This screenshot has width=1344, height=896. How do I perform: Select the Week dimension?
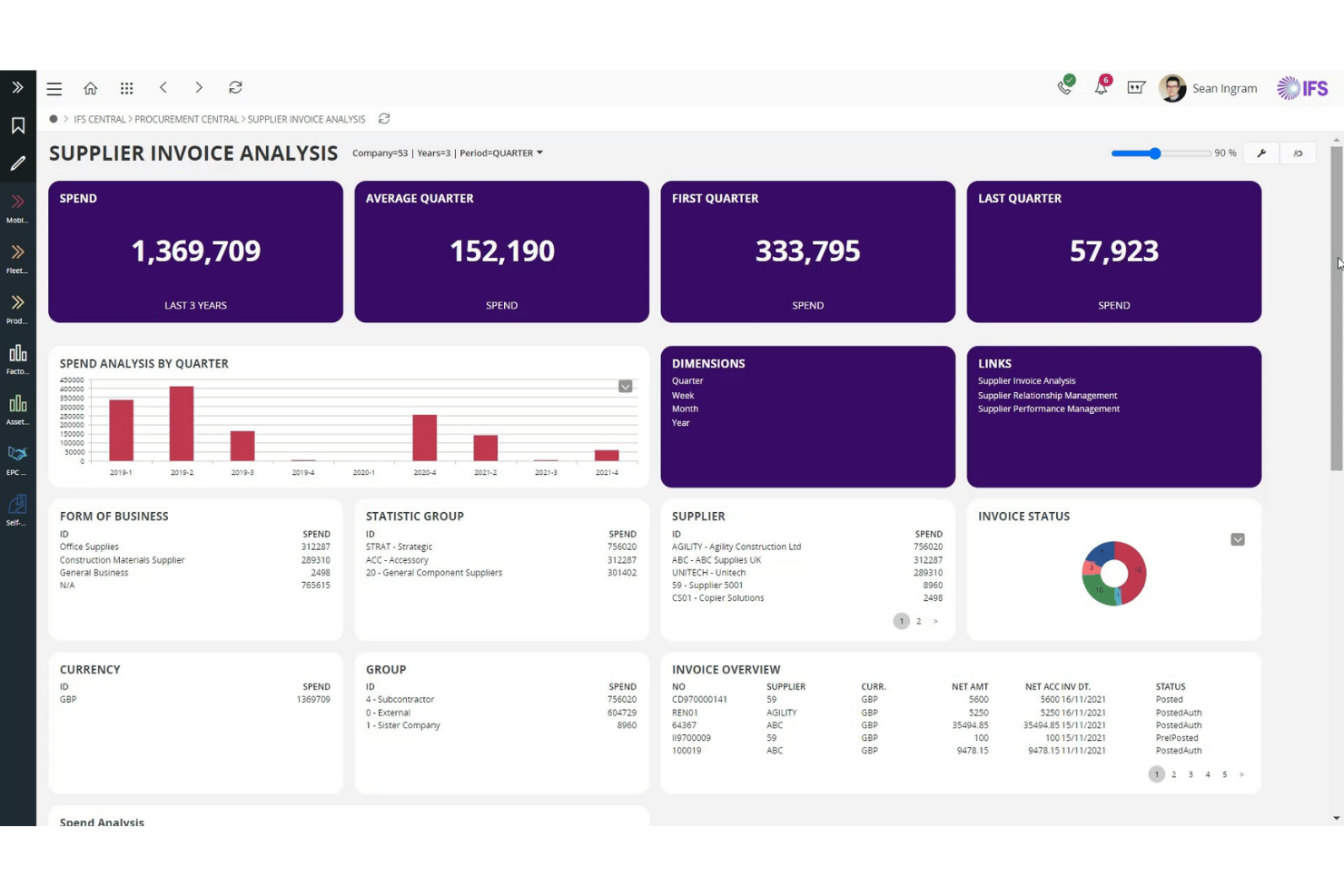point(683,396)
